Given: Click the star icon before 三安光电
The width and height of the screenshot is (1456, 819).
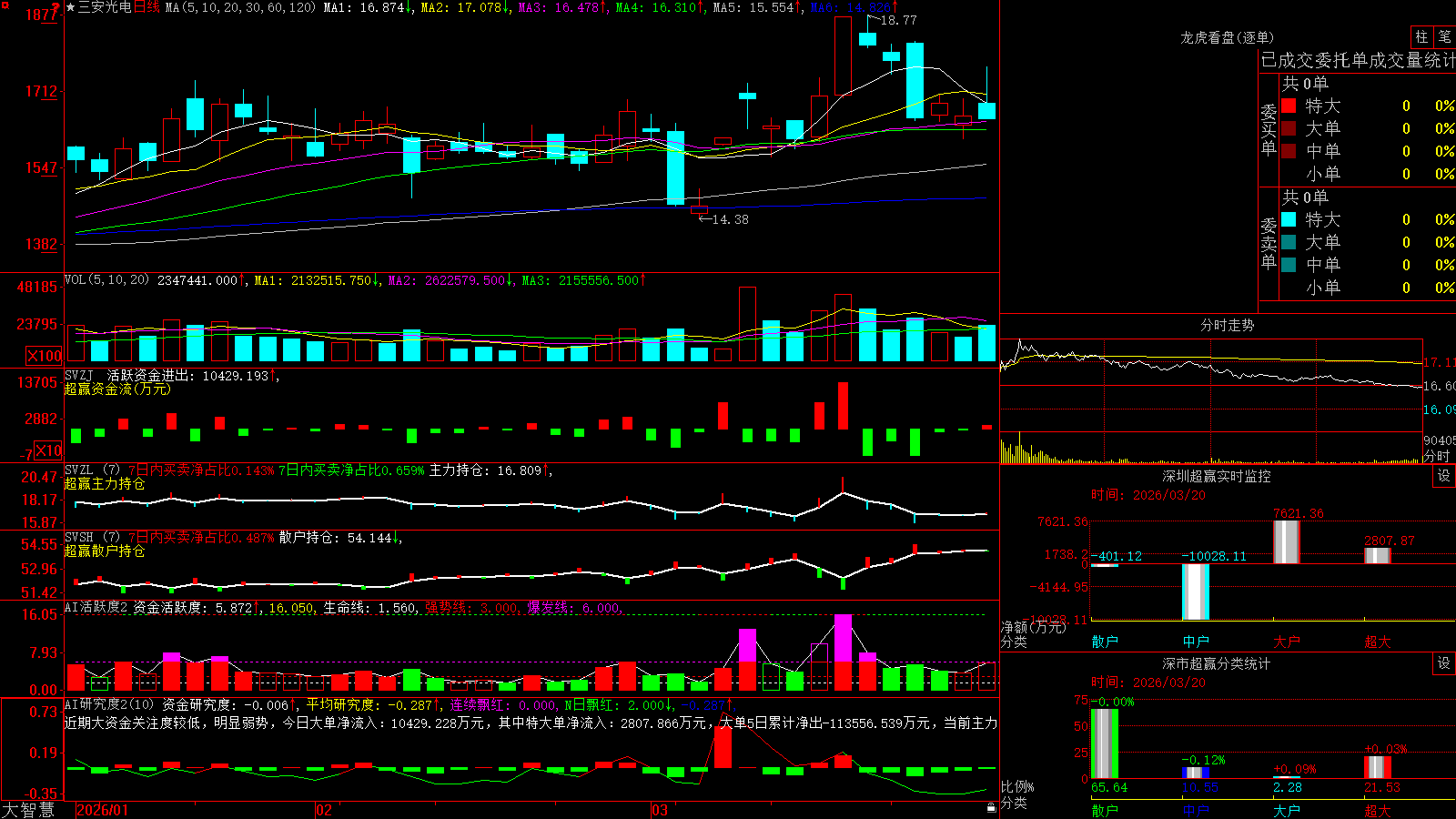Looking at the screenshot, I should (71, 7).
